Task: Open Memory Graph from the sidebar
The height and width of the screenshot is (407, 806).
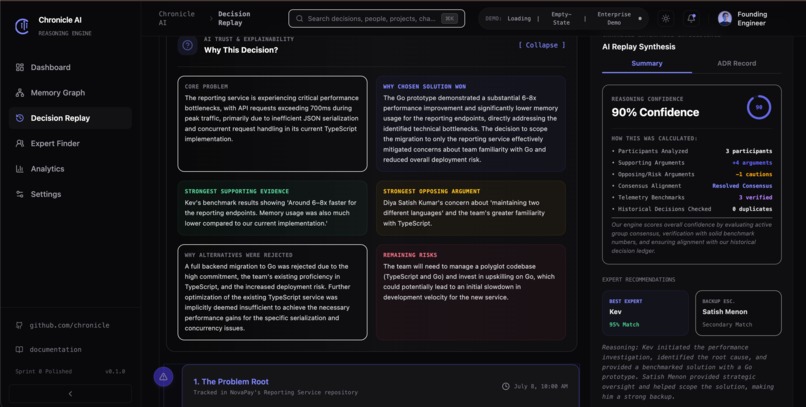Action: click(x=70, y=92)
